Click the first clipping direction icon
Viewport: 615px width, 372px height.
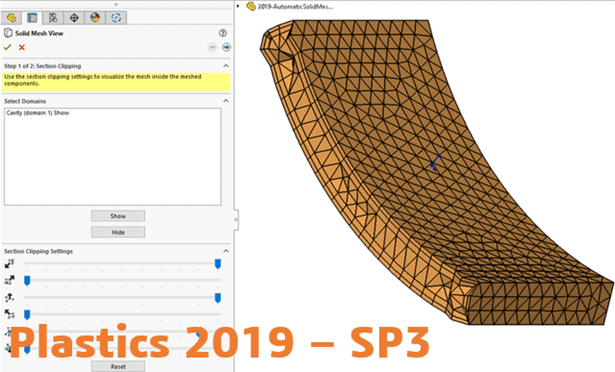9,263
